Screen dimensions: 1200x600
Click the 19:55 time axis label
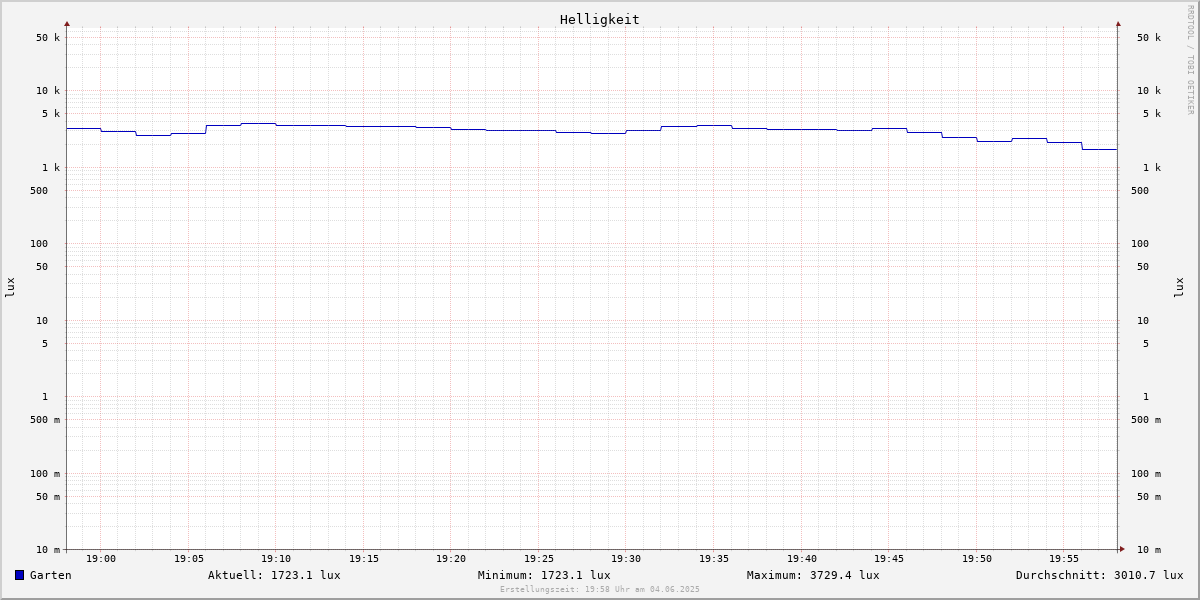coord(1064,559)
